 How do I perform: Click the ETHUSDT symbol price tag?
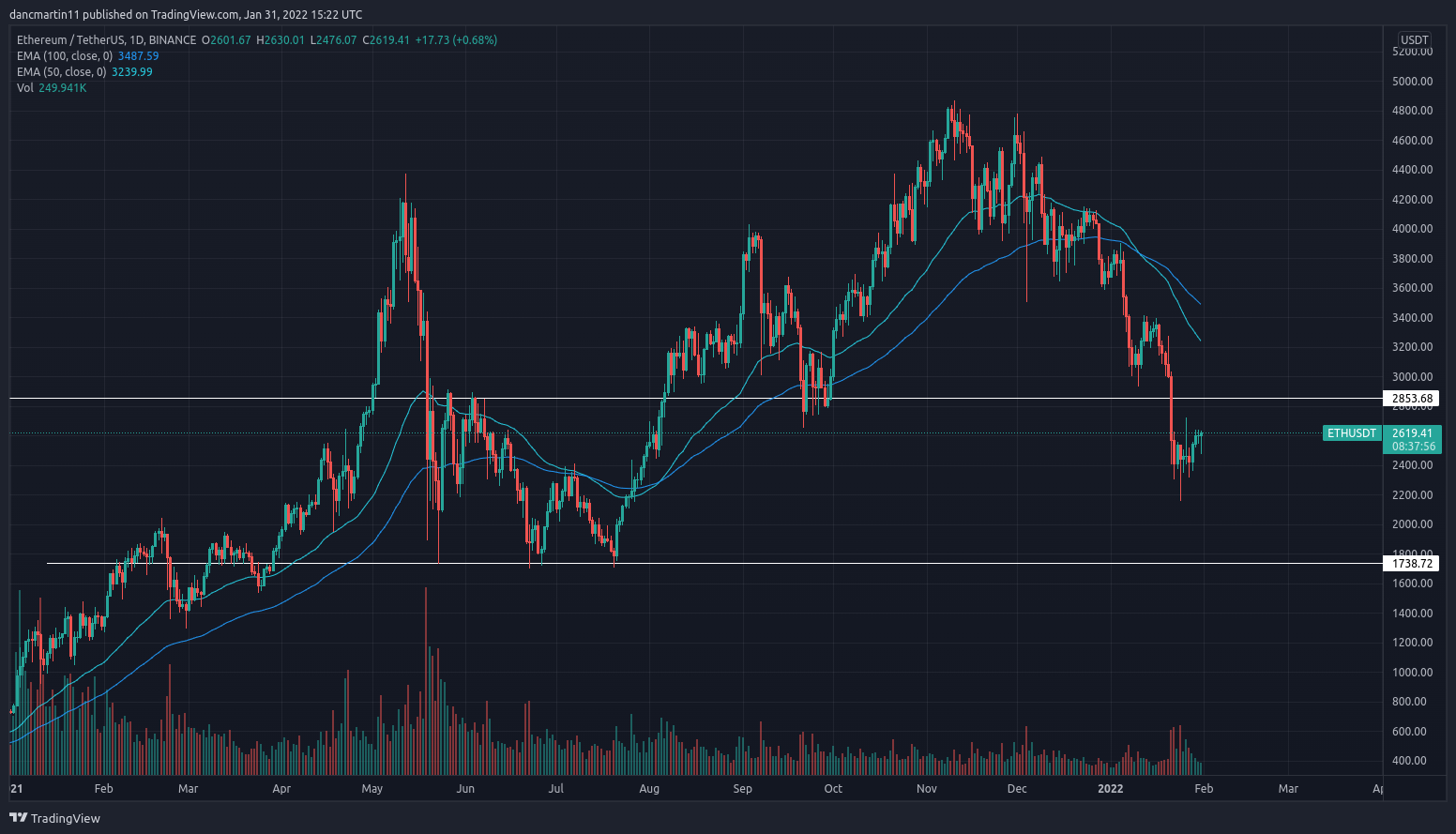(x=1351, y=433)
